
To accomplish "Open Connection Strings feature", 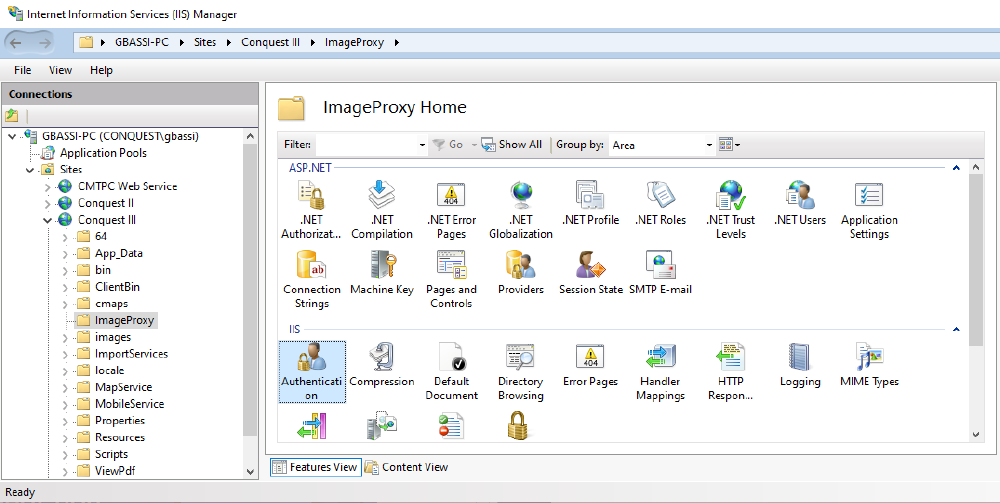I will pyautogui.click(x=312, y=280).
